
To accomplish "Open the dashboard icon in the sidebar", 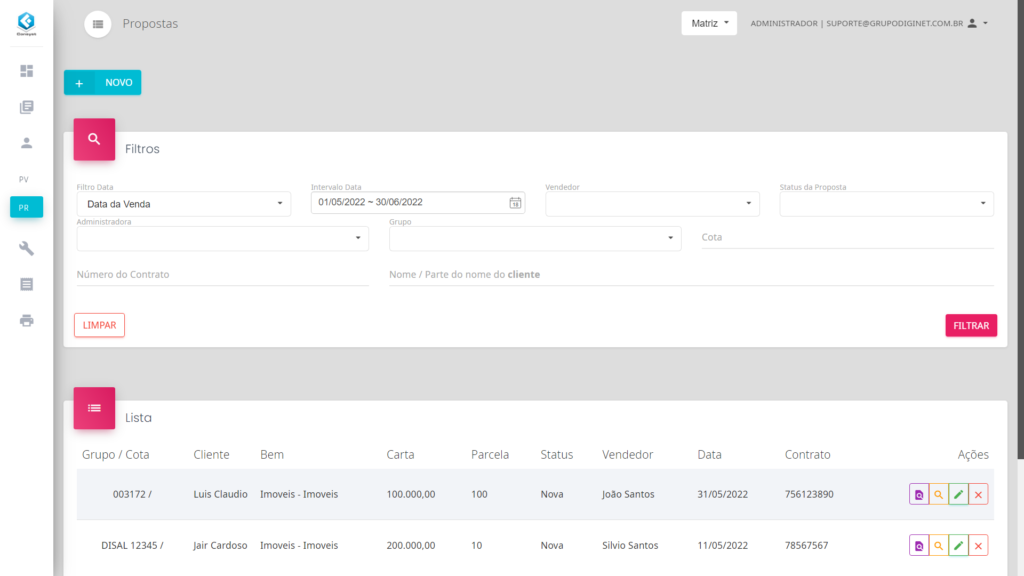I will coord(26,71).
